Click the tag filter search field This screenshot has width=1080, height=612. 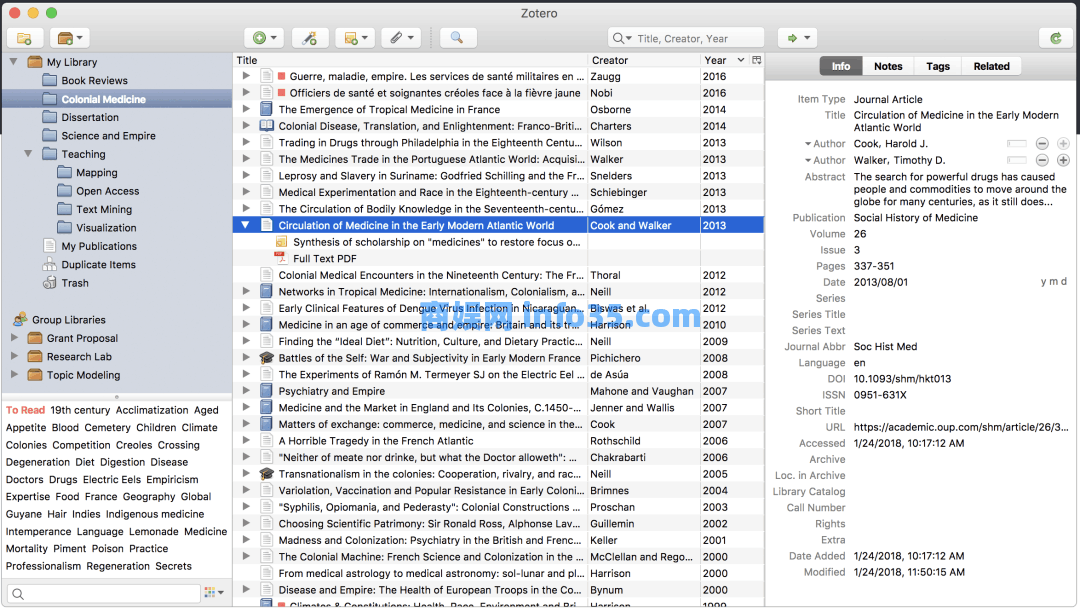pos(104,593)
